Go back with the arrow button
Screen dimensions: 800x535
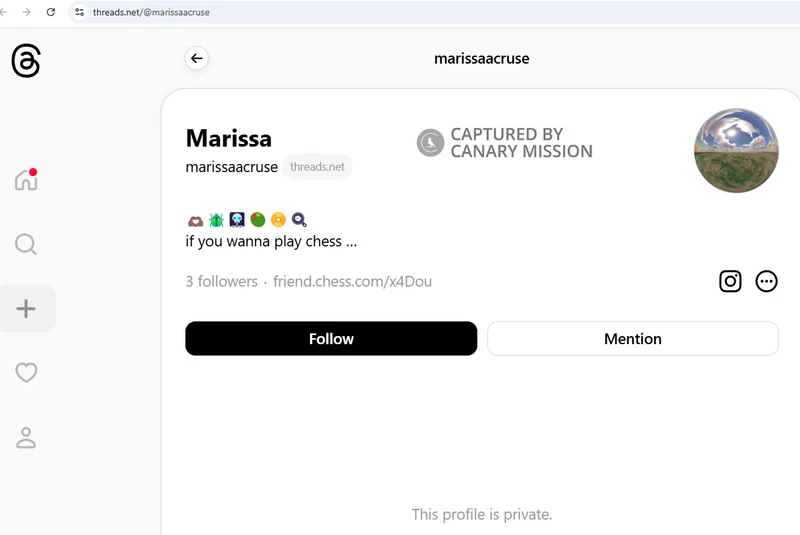click(x=196, y=58)
